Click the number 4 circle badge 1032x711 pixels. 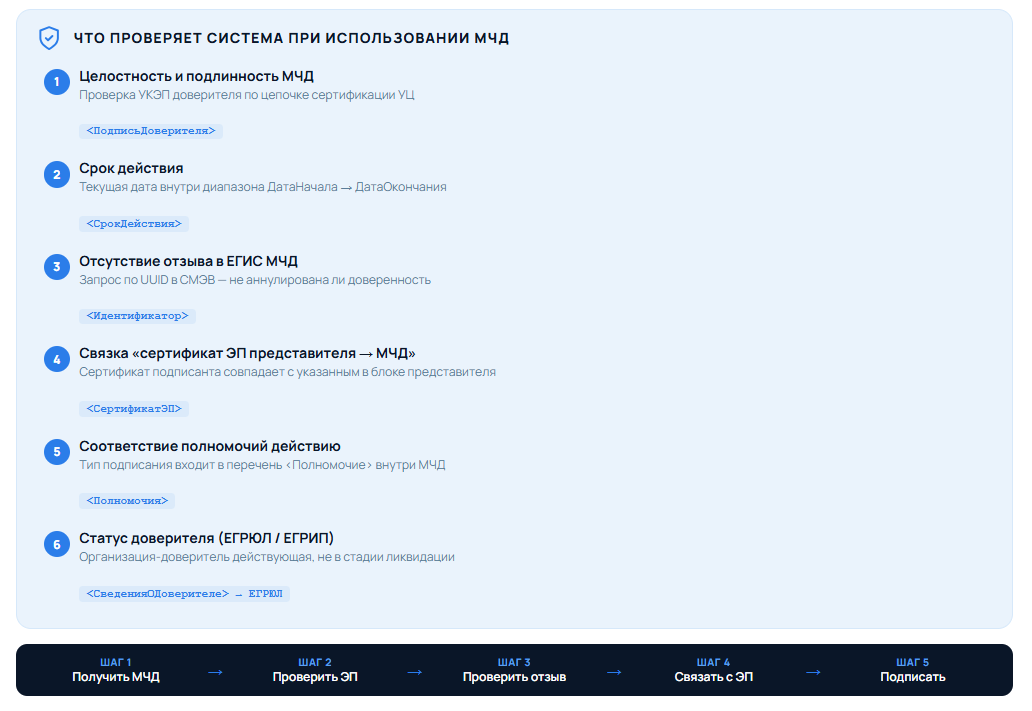click(x=57, y=359)
